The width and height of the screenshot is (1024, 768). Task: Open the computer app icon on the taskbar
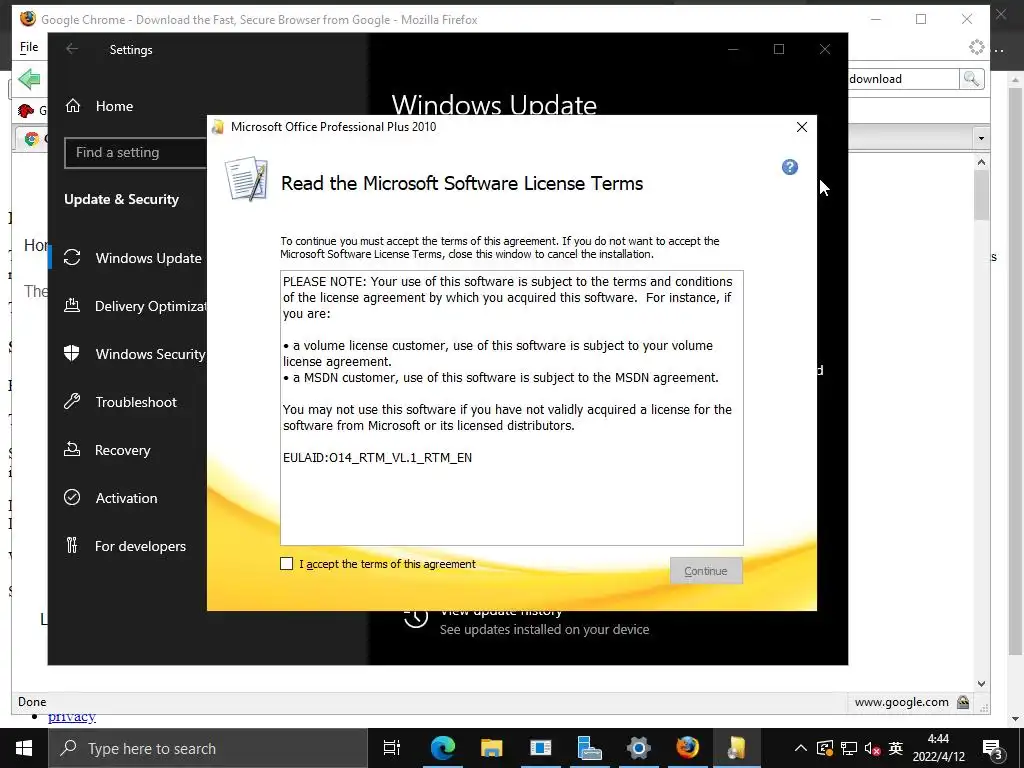[x=589, y=748]
